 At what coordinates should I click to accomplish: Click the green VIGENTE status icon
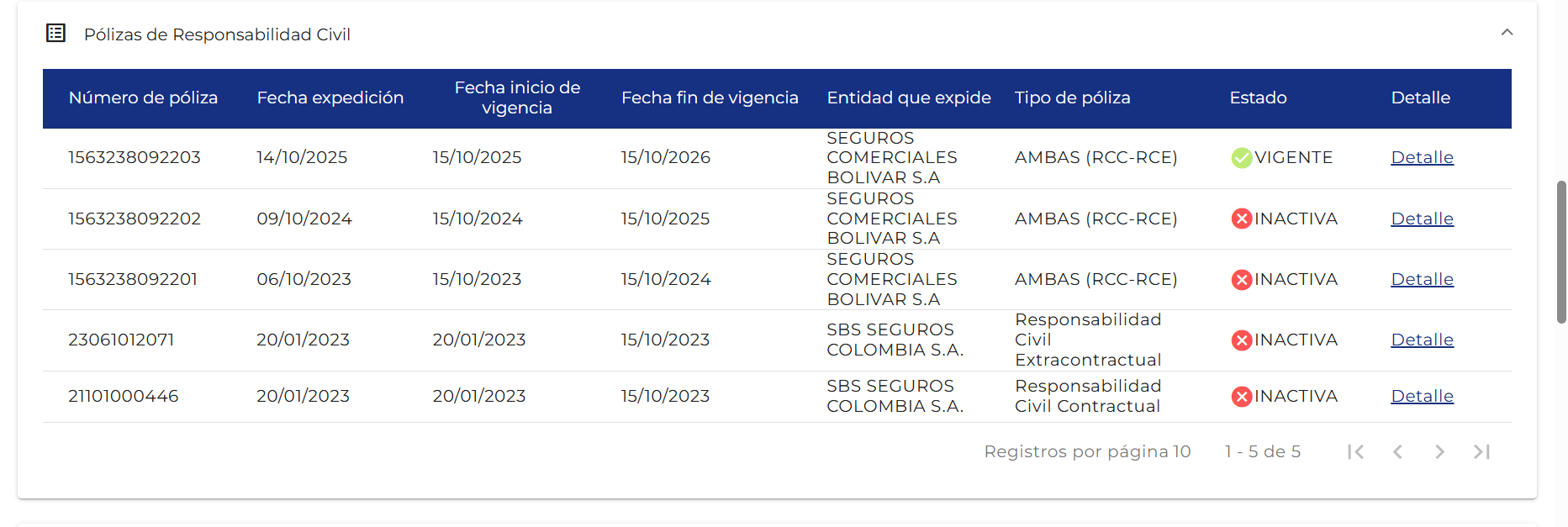coord(1241,158)
